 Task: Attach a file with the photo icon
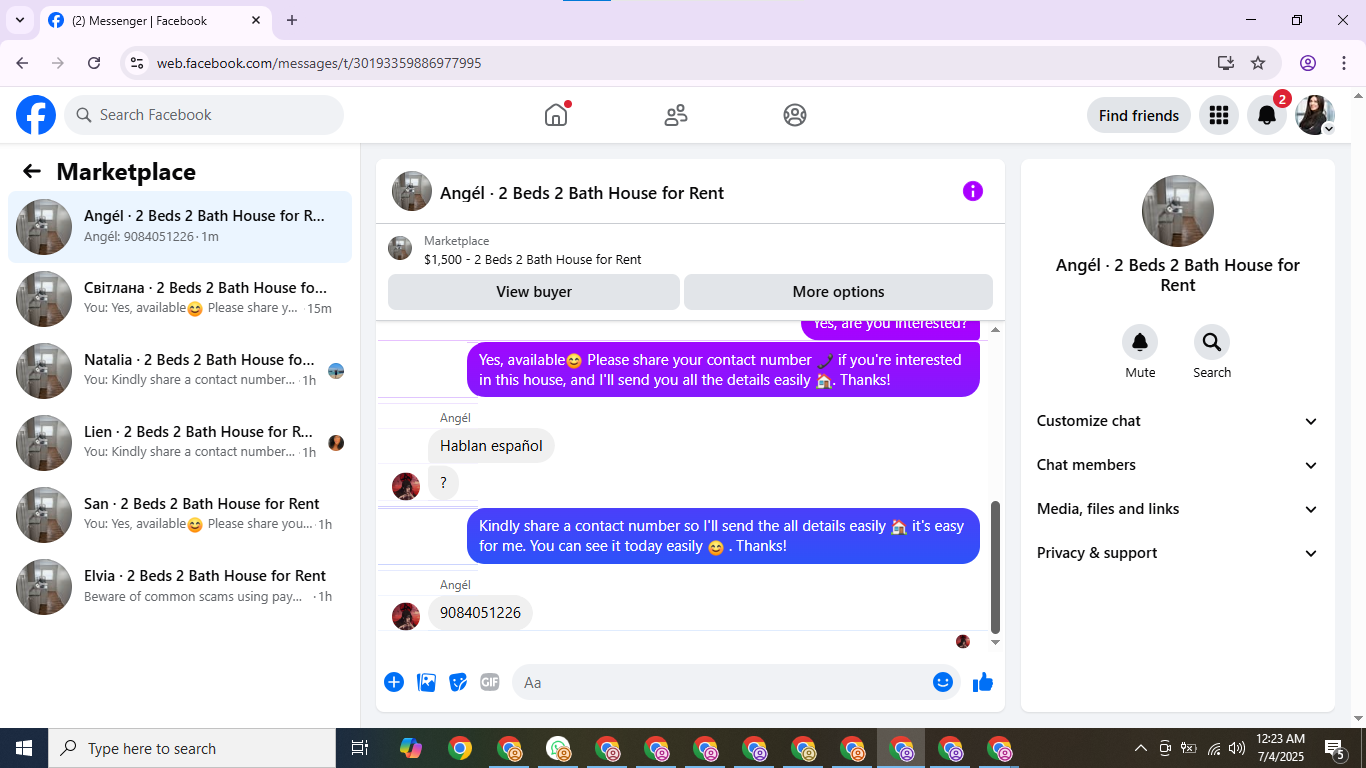coord(426,682)
